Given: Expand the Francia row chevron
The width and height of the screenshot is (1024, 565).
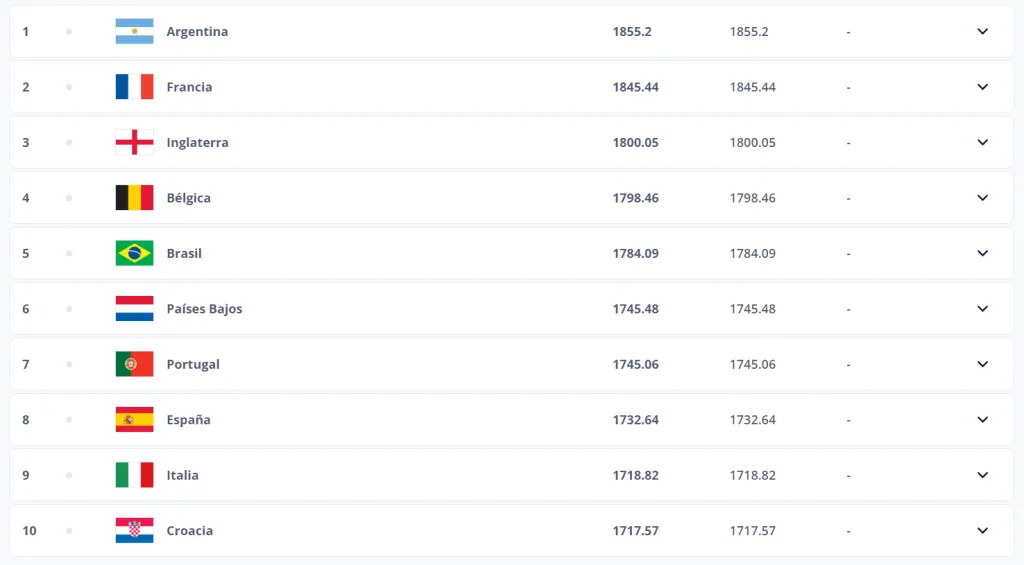Looking at the screenshot, I should (x=982, y=87).
